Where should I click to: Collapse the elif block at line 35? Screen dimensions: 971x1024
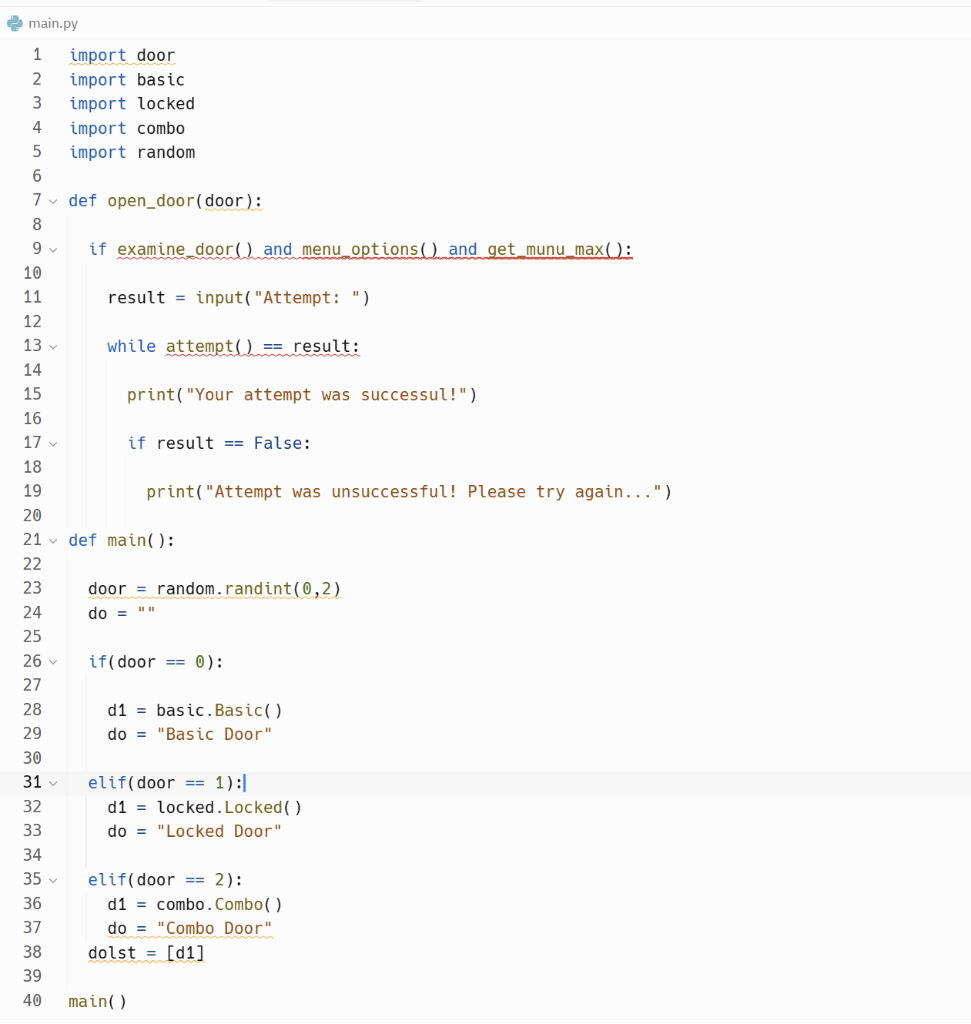click(53, 879)
